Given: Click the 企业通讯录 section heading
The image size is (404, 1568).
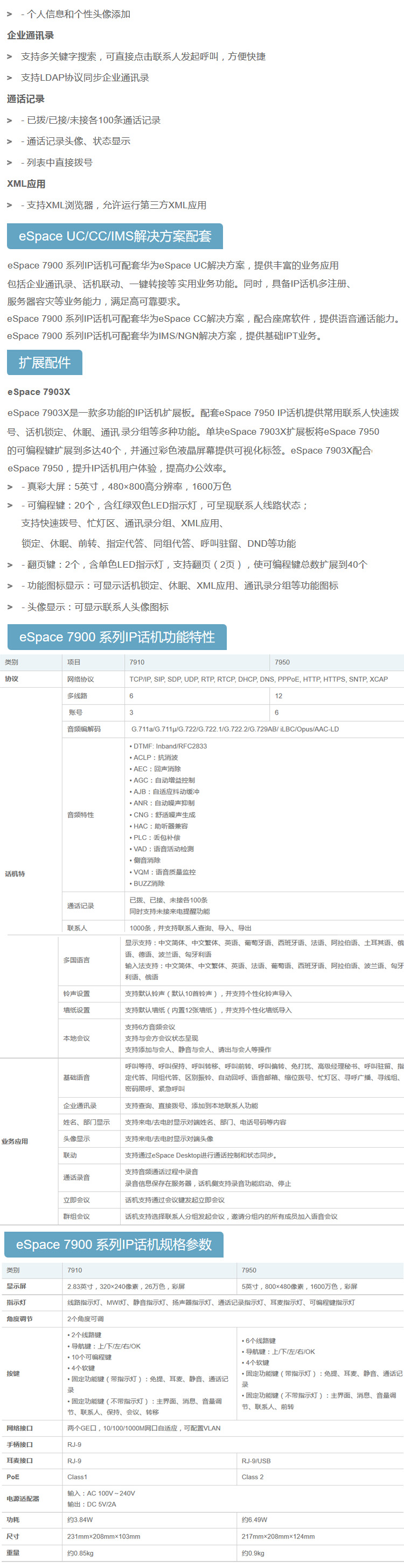Looking at the screenshot, I should pyautogui.click(x=31, y=36).
